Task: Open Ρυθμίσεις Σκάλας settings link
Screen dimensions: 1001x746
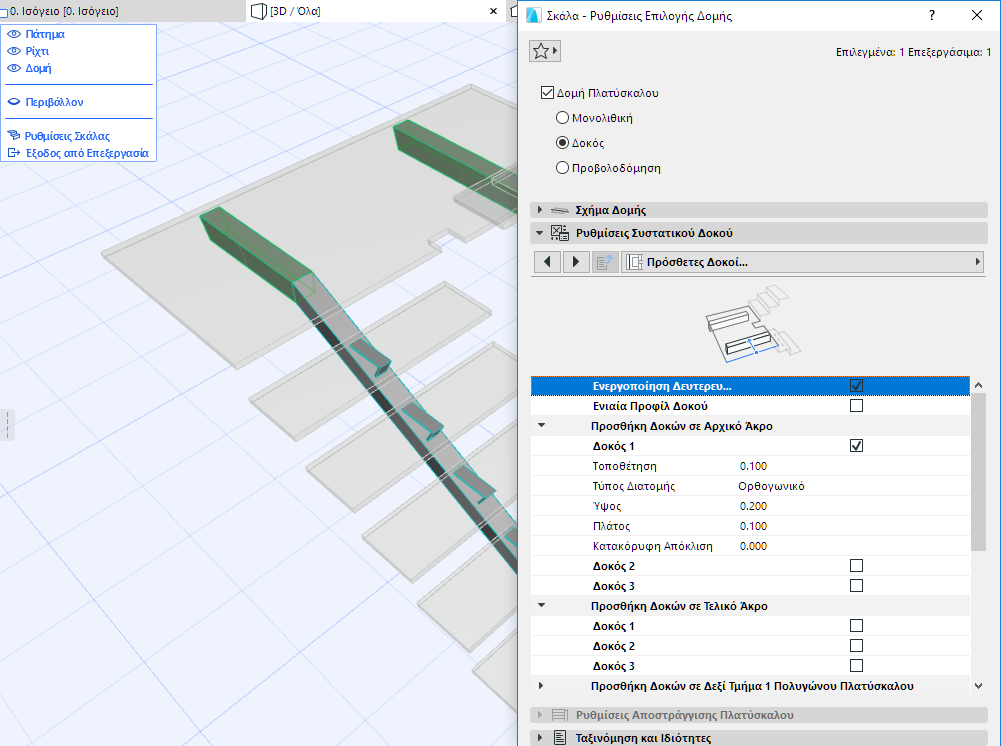Action: [66, 136]
